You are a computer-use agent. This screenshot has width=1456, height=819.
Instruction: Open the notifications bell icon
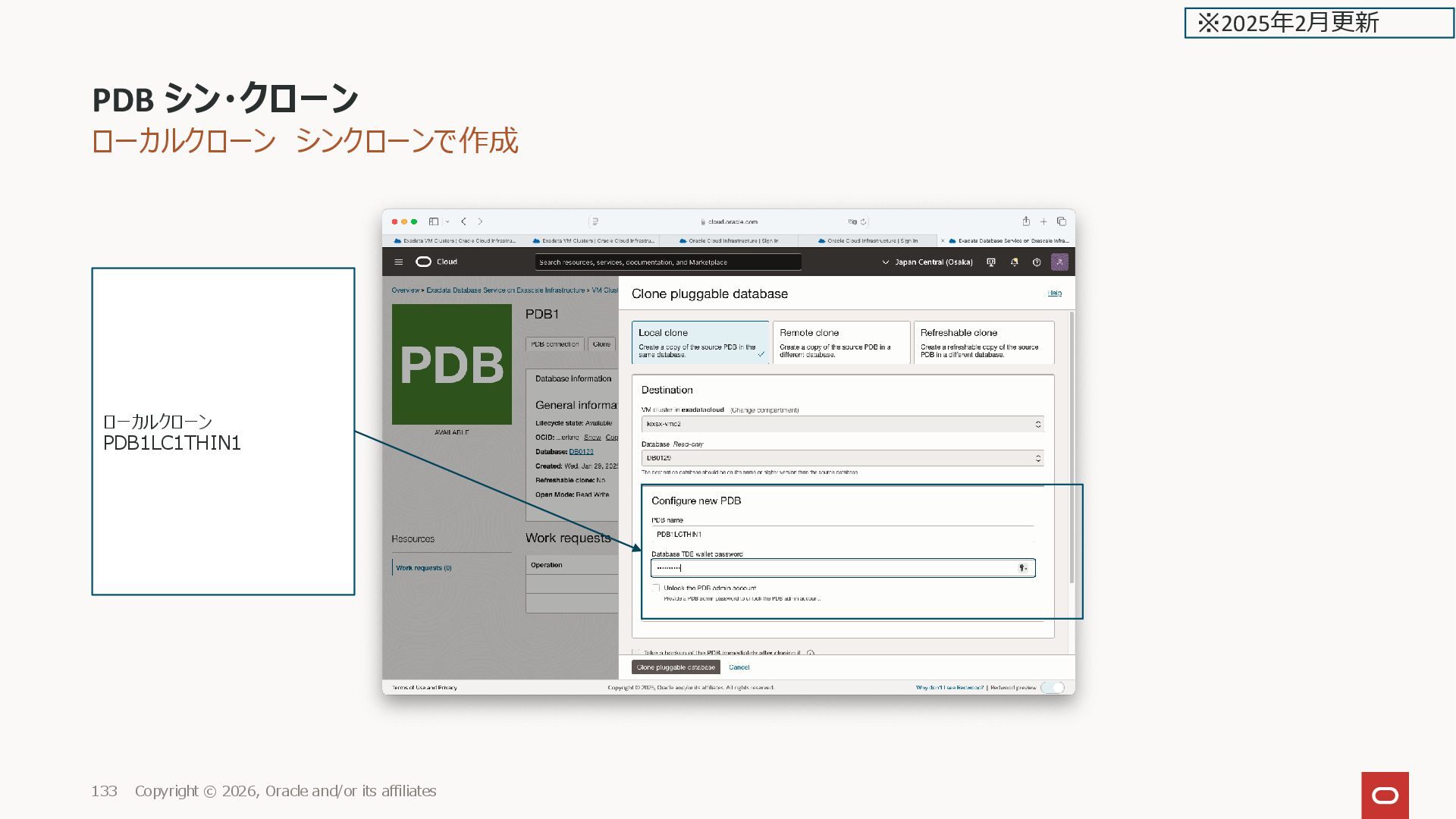point(1014,262)
